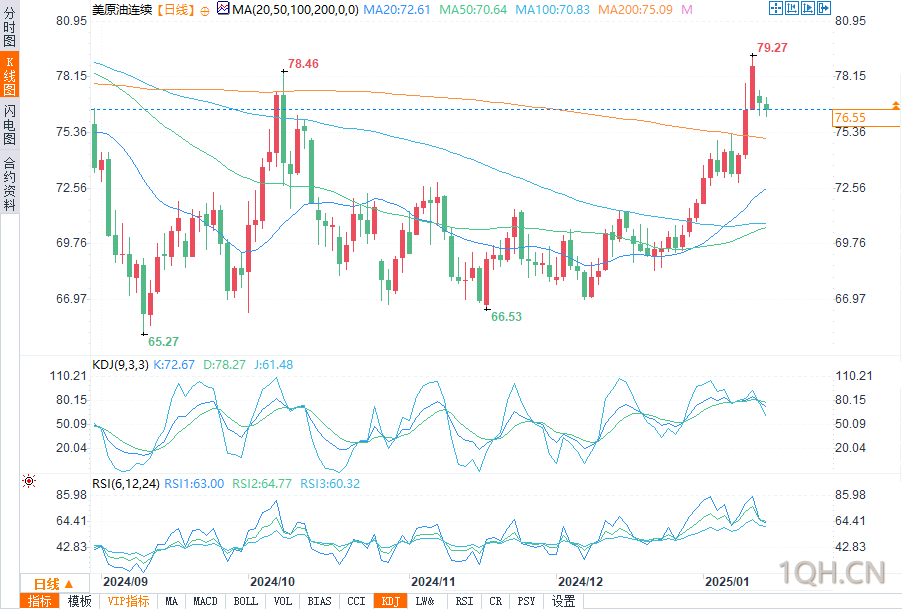Image resolution: width=902 pixels, height=609 pixels.
Task: Select the MACD indicator button
Action: (x=205, y=602)
